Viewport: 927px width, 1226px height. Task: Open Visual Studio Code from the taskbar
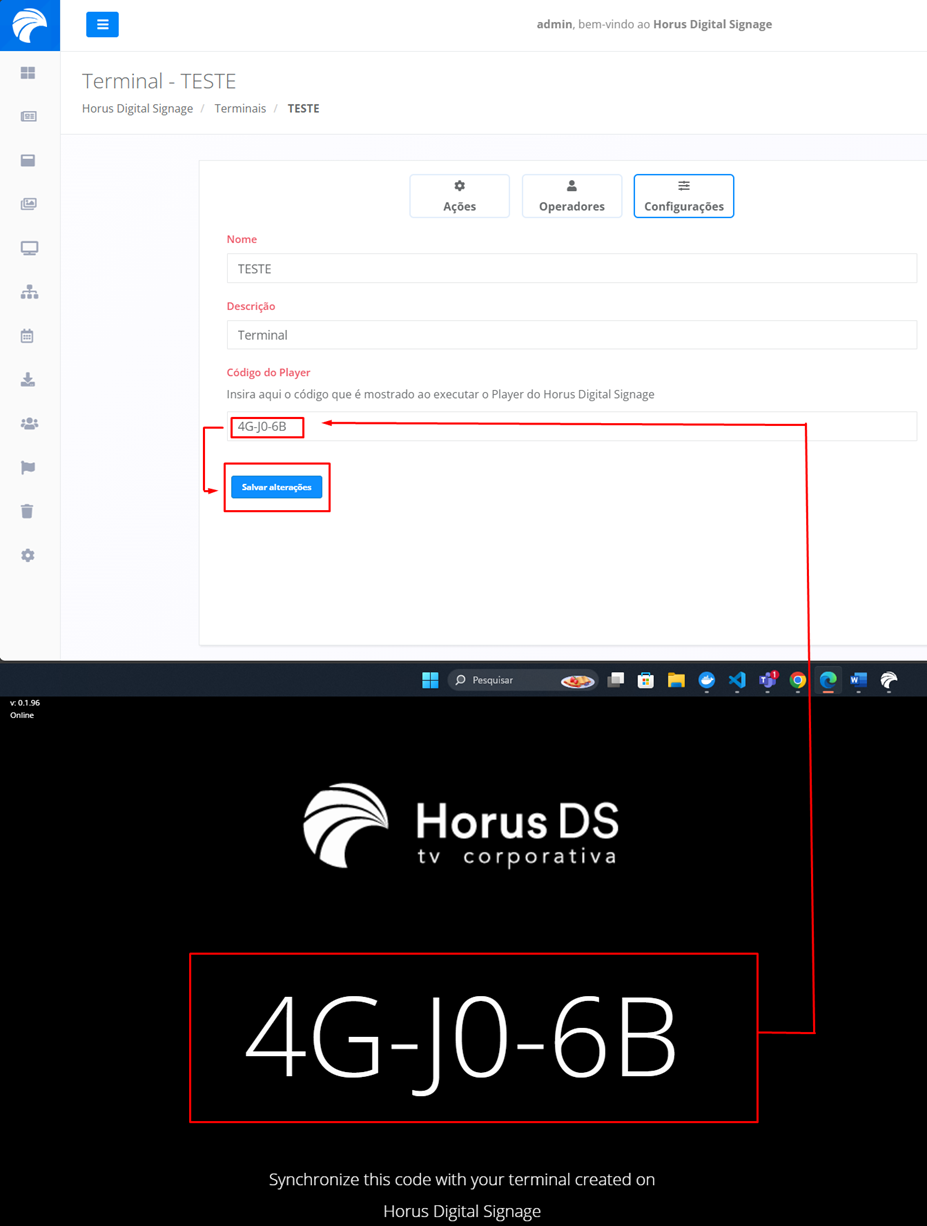[737, 680]
